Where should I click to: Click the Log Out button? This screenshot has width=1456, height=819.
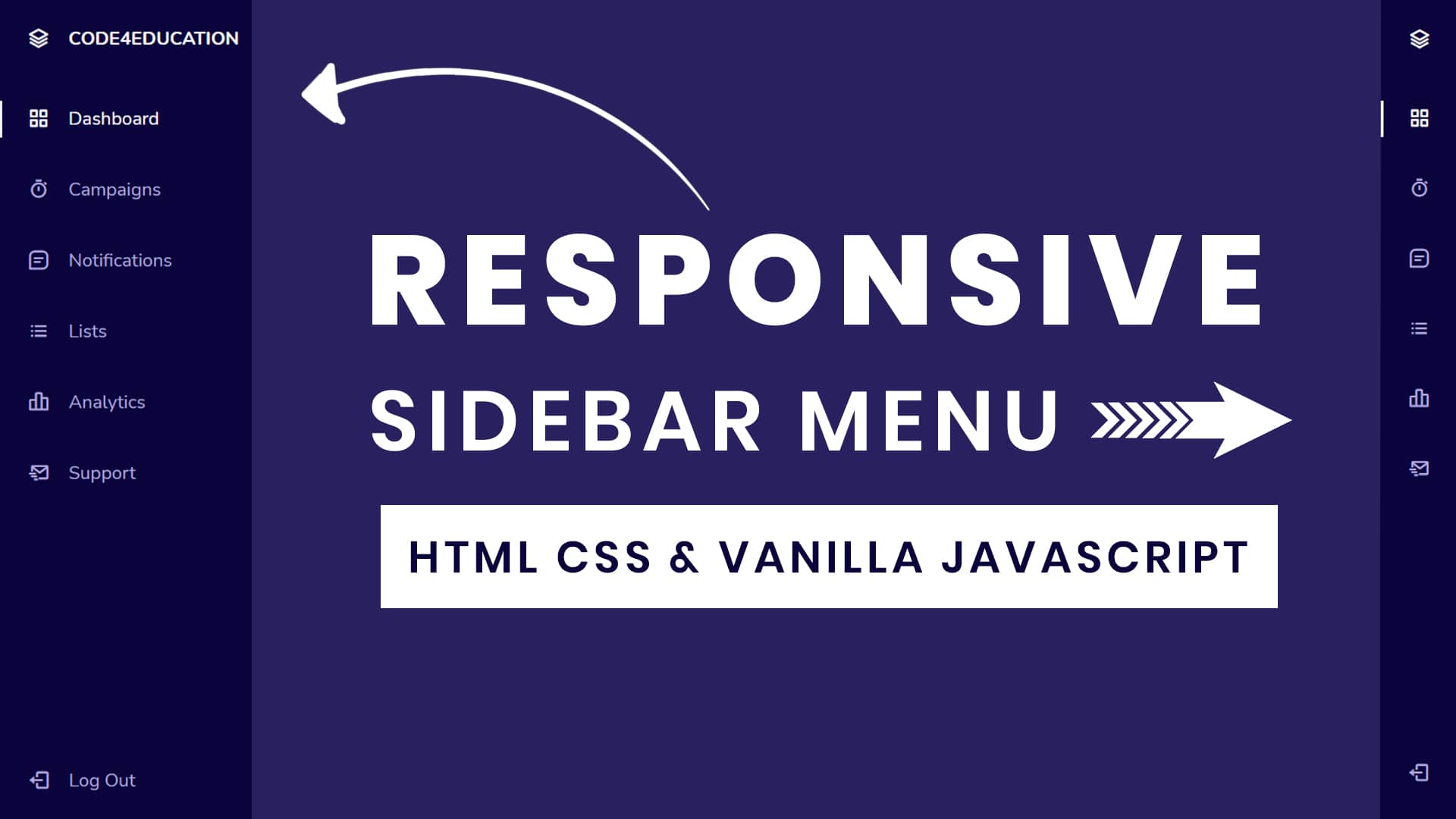100,780
